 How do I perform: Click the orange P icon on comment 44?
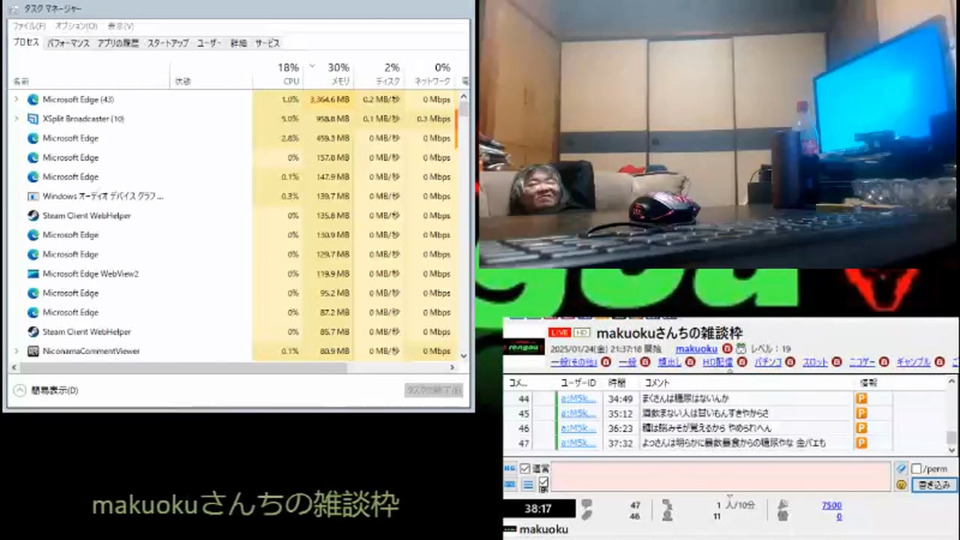[861, 399]
